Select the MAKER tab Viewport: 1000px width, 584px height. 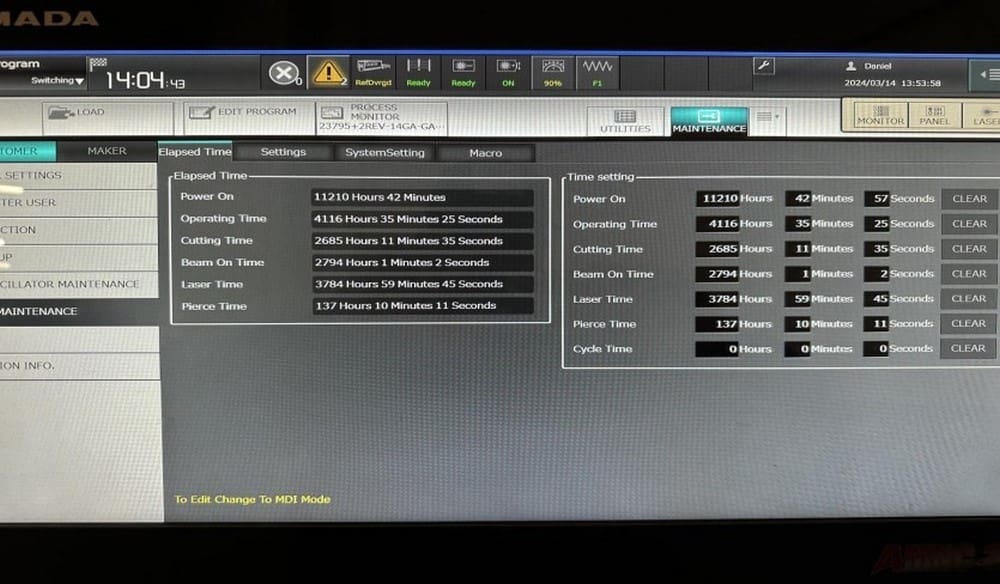(x=107, y=151)
